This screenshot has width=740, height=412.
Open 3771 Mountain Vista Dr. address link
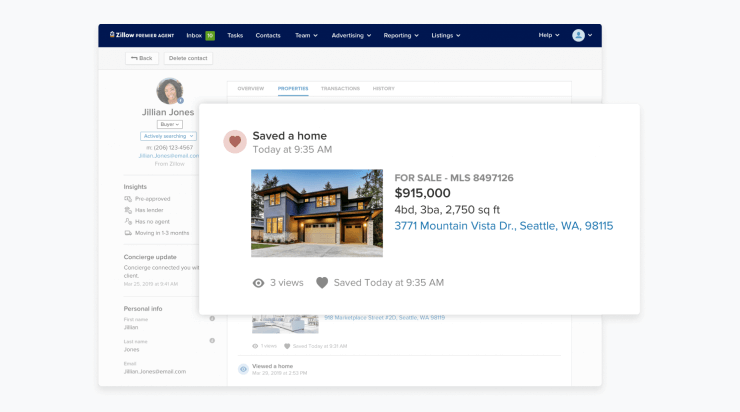click(x=504, y=226)
